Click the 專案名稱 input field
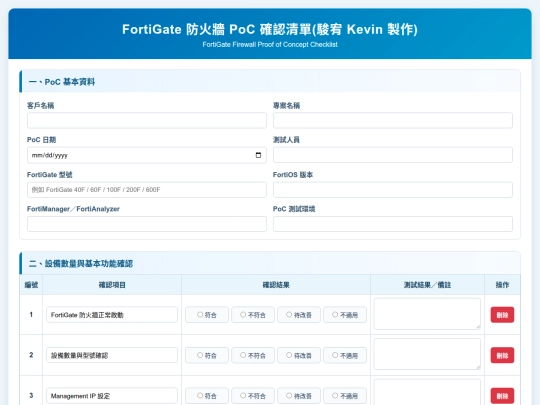 tap(393, 121)
